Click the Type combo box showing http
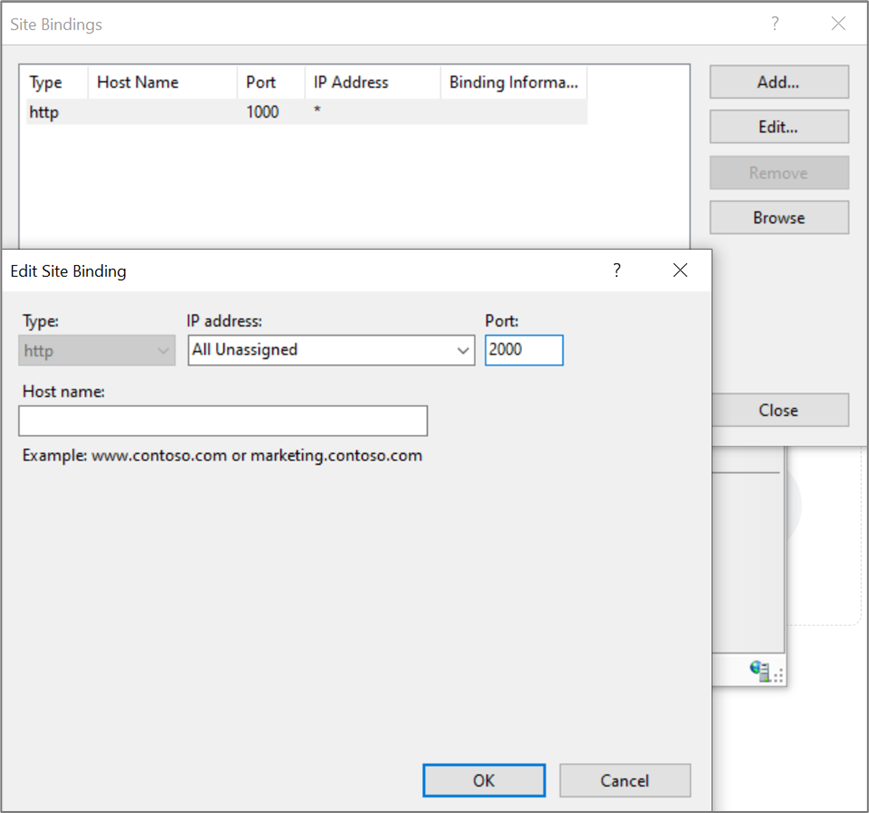Viewport: 869px width, 813px height. pos(97,350)
